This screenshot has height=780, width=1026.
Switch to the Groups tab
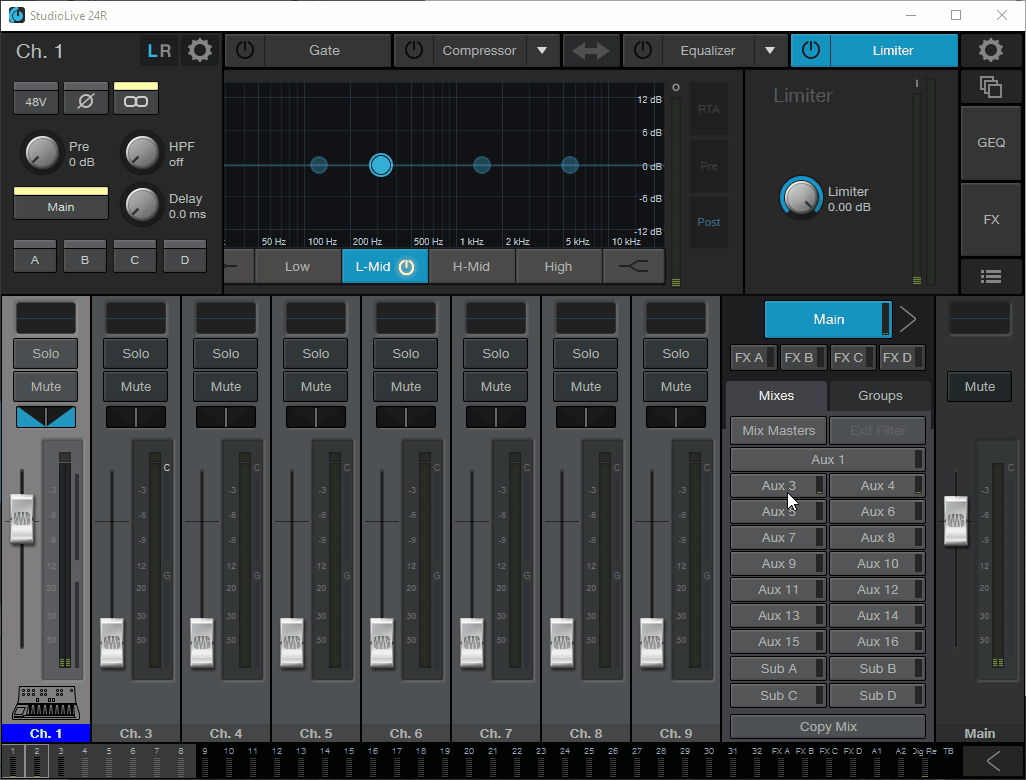coord(880,396)
